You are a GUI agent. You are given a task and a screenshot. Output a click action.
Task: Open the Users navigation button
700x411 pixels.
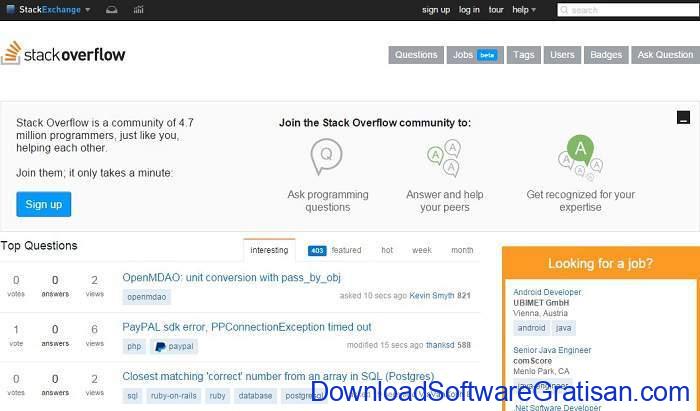tap(562, 55)
